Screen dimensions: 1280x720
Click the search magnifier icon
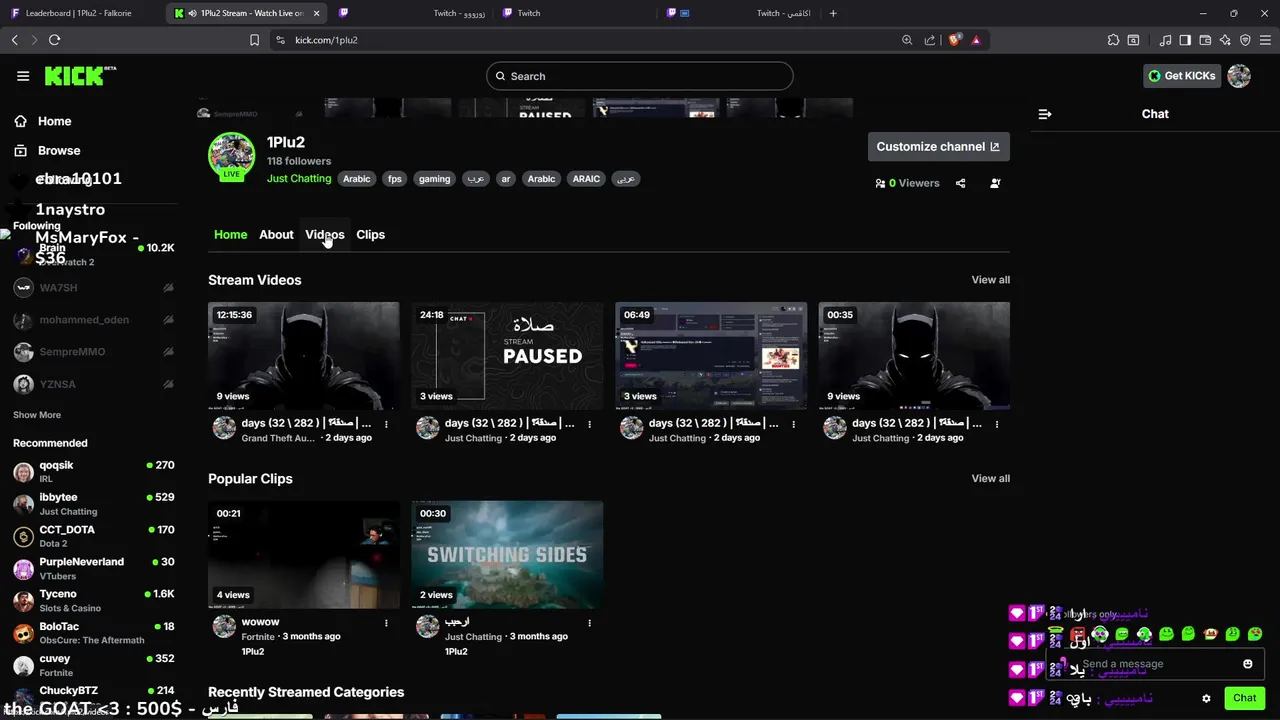500,76
